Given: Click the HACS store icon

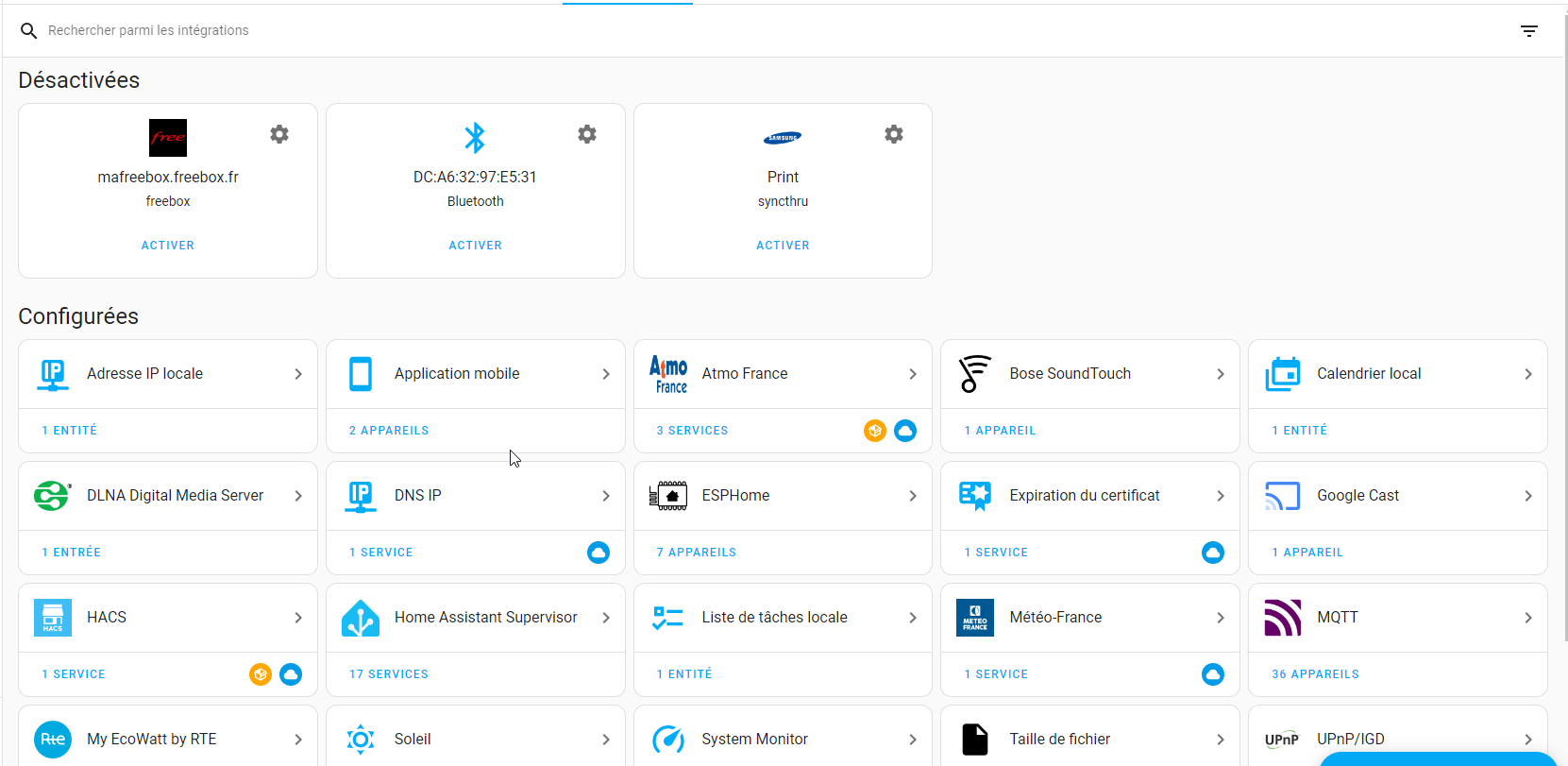Looking at the screenshot, I should [x=53, y=618].
